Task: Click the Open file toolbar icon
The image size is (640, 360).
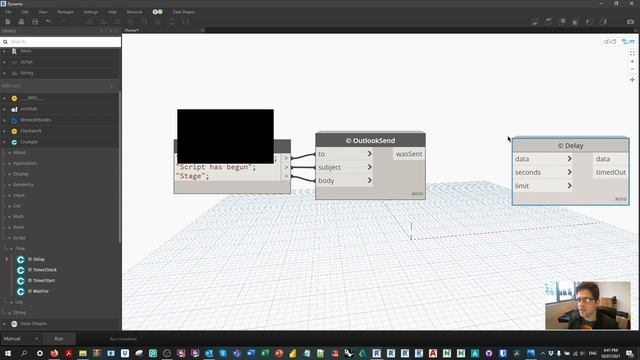Action: [21, 22]
